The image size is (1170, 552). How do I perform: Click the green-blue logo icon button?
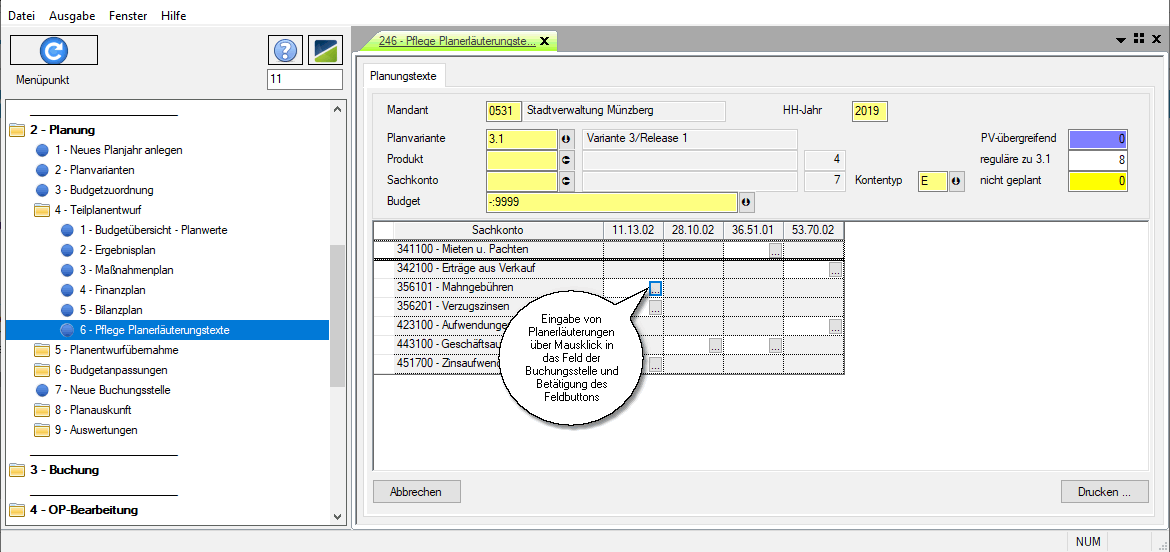tap(326, 50)
